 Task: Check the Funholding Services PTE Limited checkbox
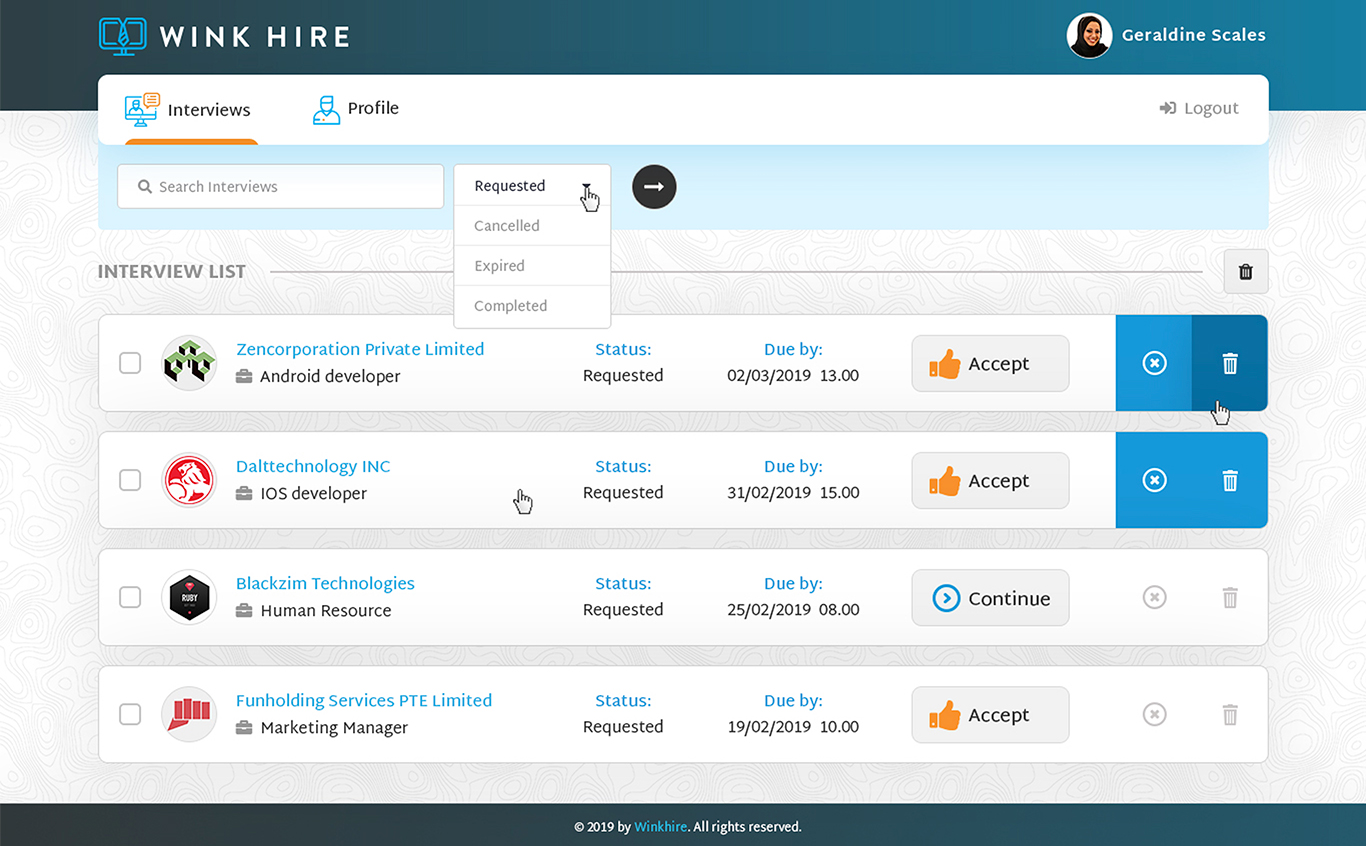130,714
